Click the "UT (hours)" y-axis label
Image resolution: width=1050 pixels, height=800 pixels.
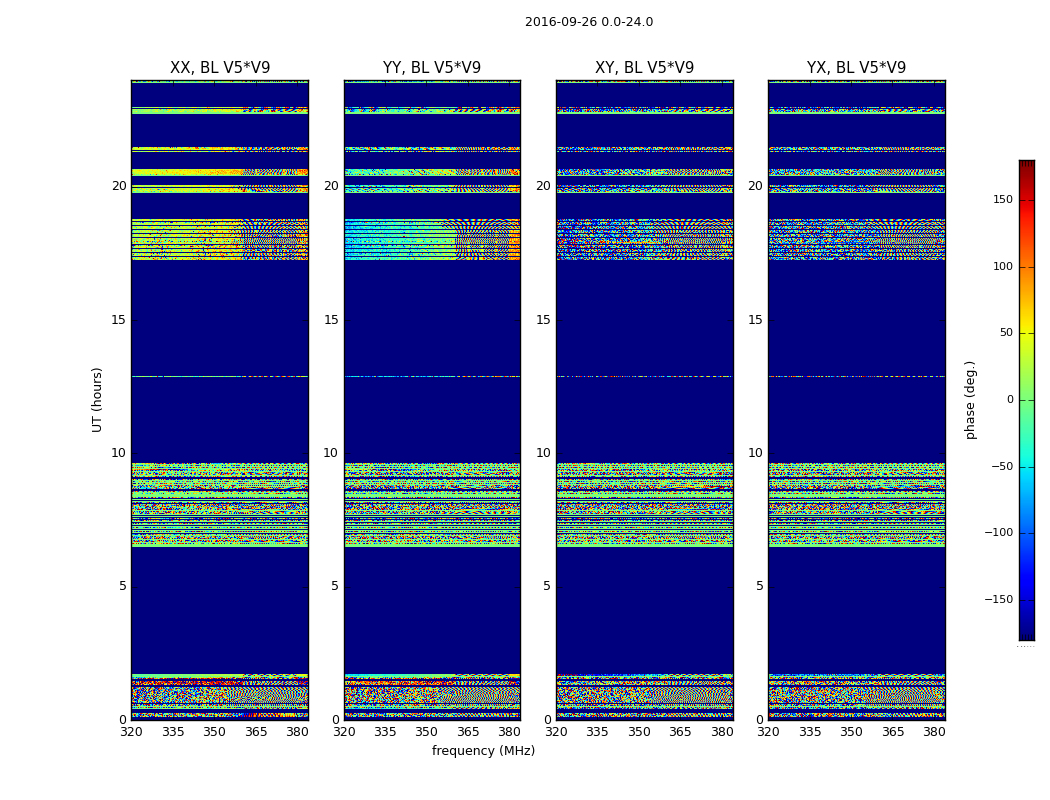coord(97,399)
